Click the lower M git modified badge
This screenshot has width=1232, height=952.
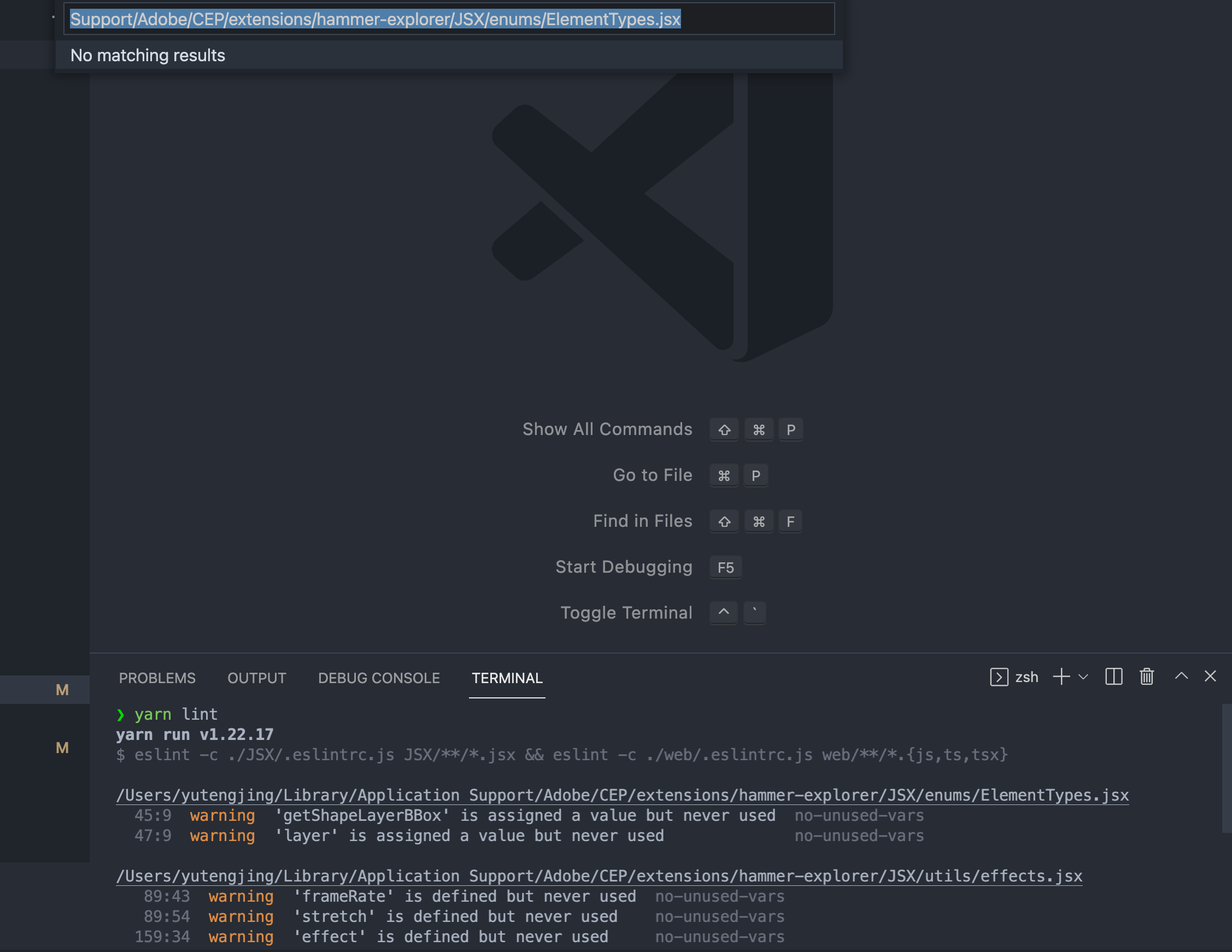62,748
